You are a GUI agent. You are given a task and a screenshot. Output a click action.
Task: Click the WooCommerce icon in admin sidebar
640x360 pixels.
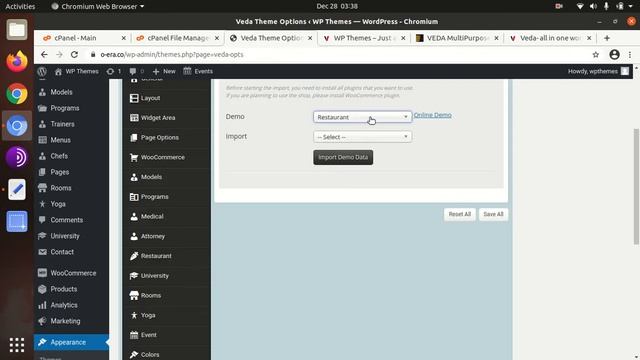(42, 273)
